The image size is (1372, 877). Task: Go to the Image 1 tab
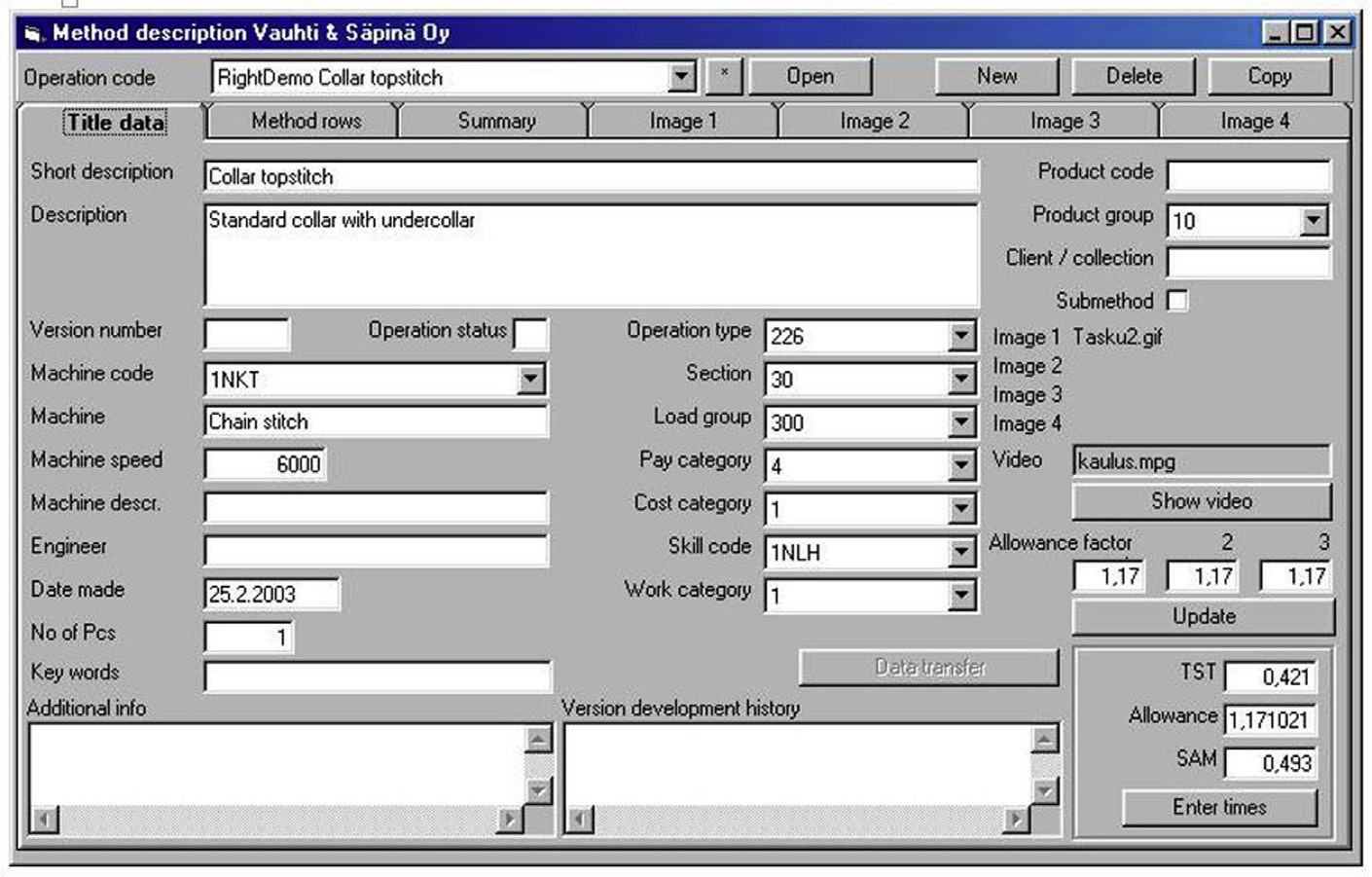[x=682, y=122]
